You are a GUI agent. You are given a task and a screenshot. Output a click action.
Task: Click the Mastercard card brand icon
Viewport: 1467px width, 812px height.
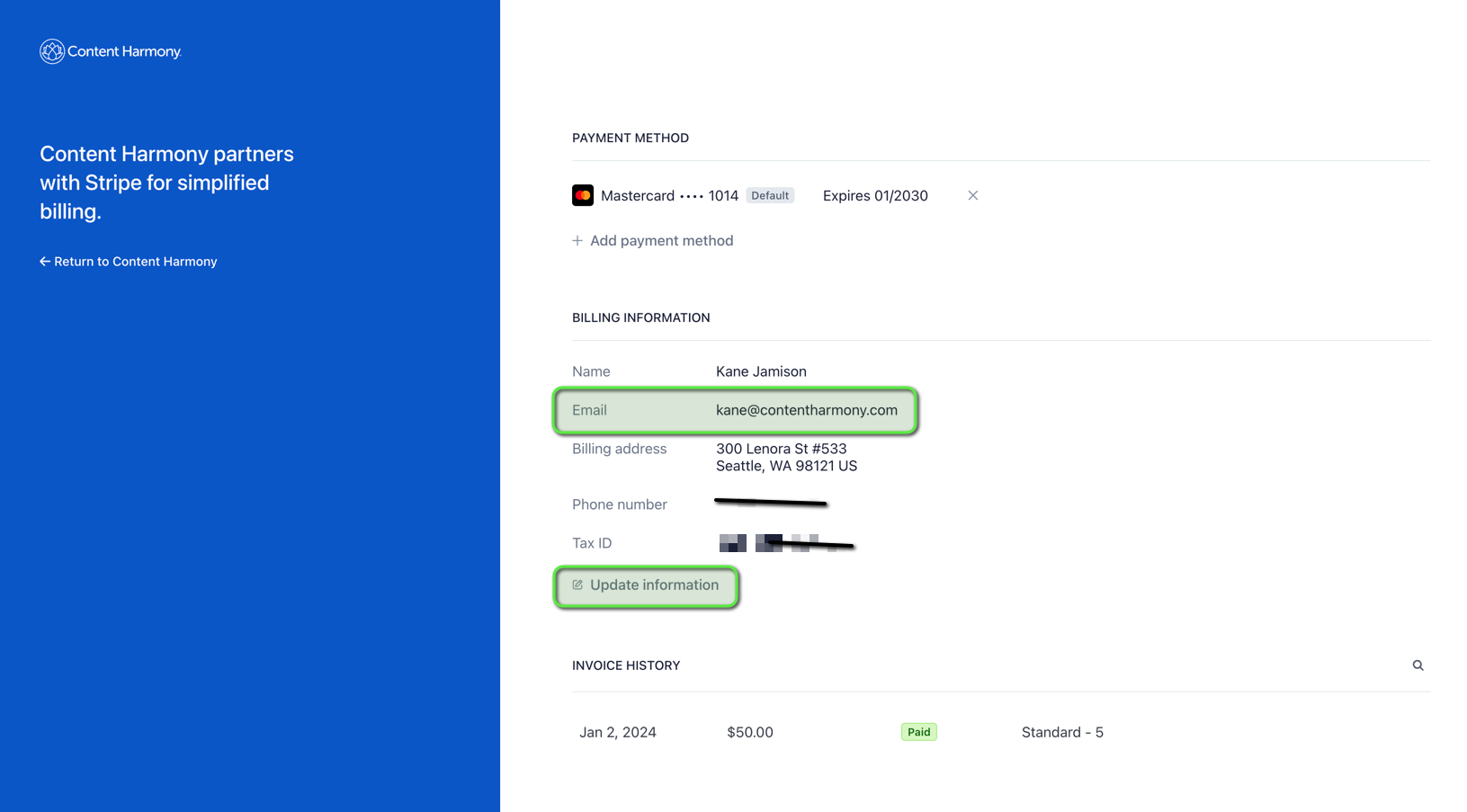click(583, 195)
